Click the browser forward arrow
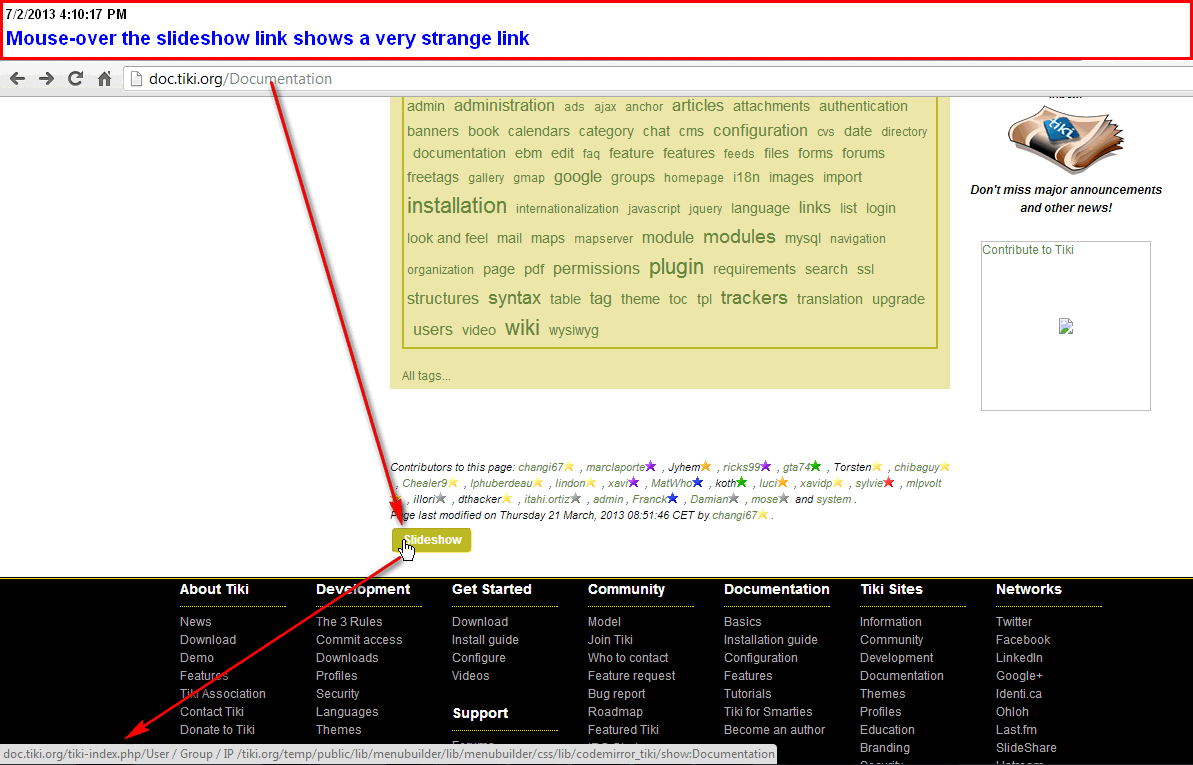Viewport: 1193px width, 765px height. pos(46,78)
